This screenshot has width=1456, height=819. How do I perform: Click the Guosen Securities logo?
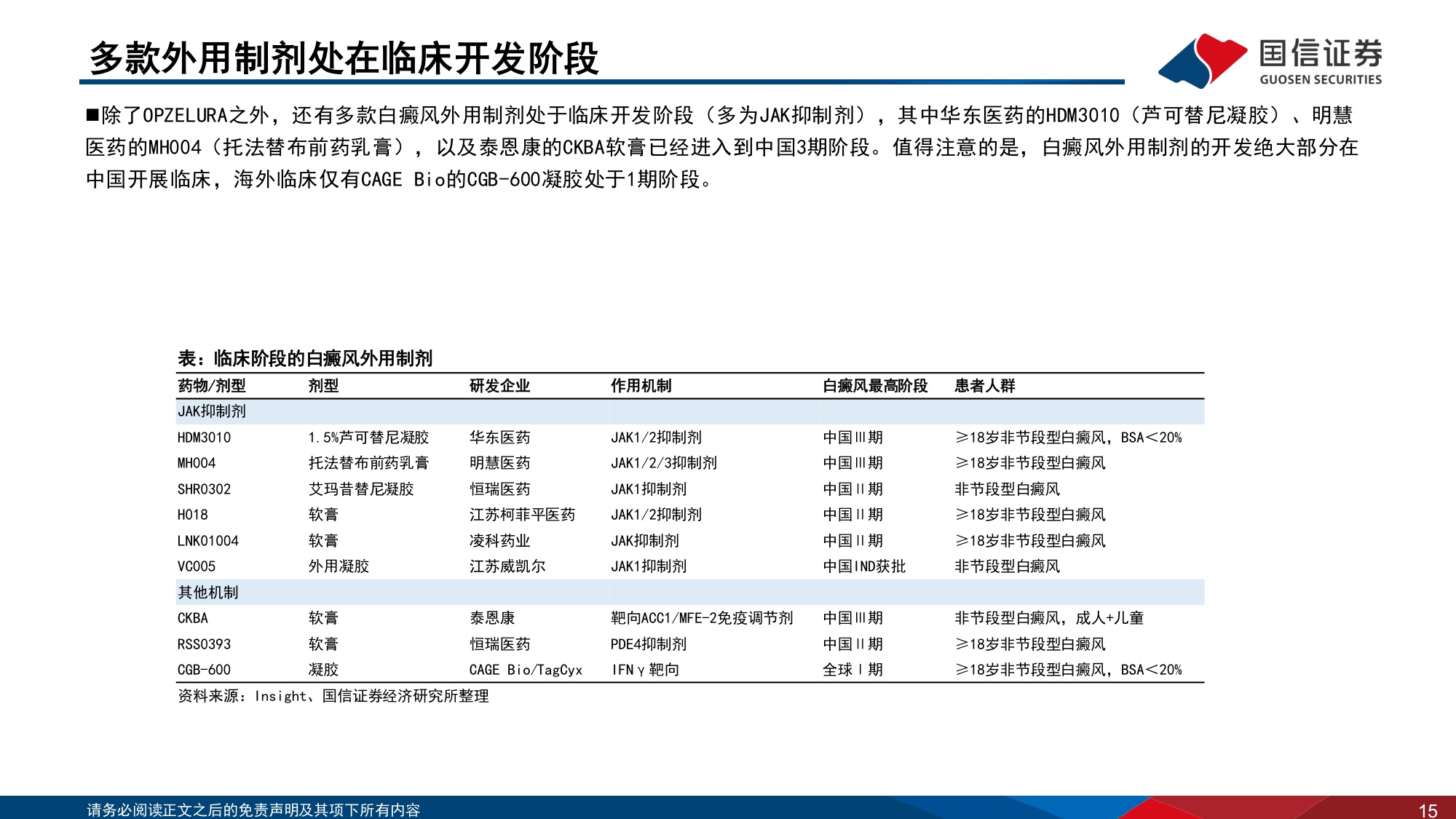point(1270,61)
